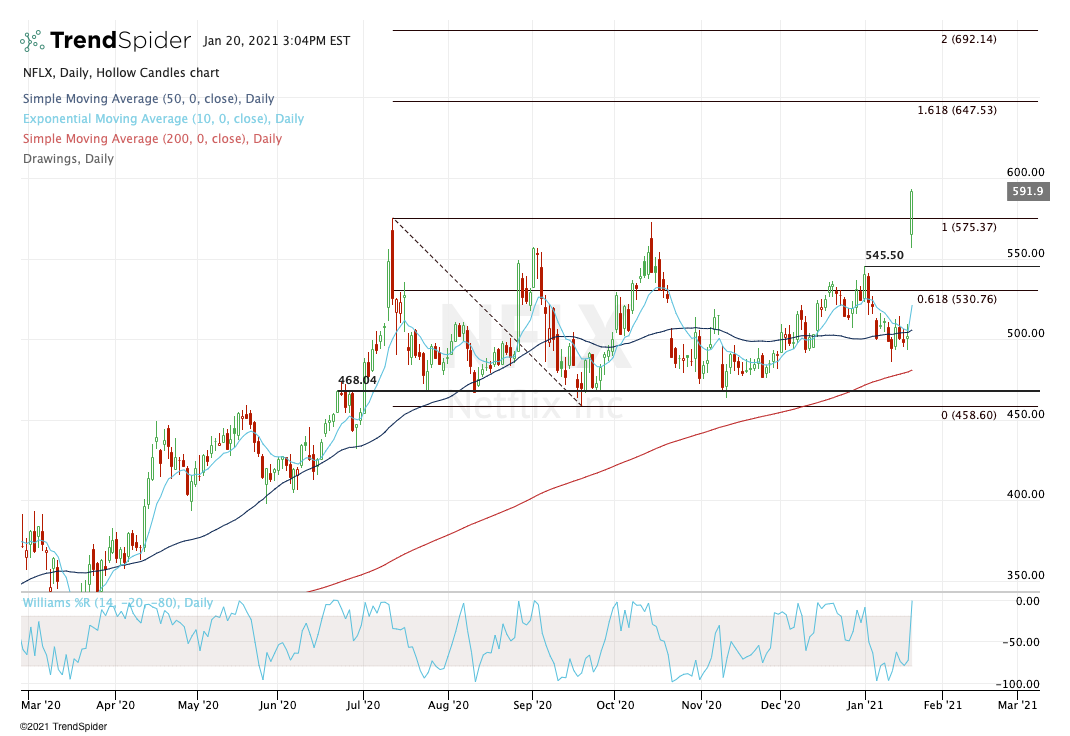Click the Fibonacci label 1 (575.37)
The height and width of the screenshot is (736, 1070).
coord(968,227)
